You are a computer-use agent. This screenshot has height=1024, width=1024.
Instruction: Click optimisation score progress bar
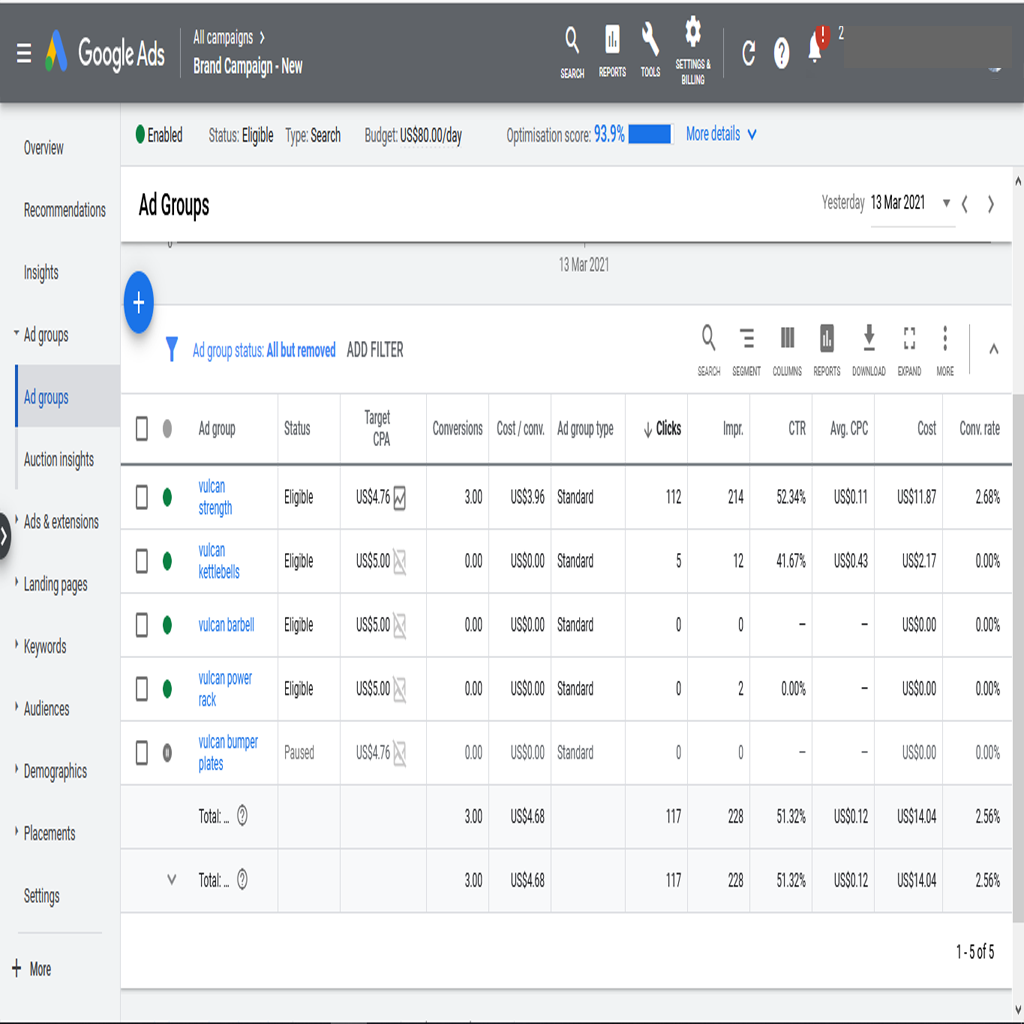tap(650, 134)
